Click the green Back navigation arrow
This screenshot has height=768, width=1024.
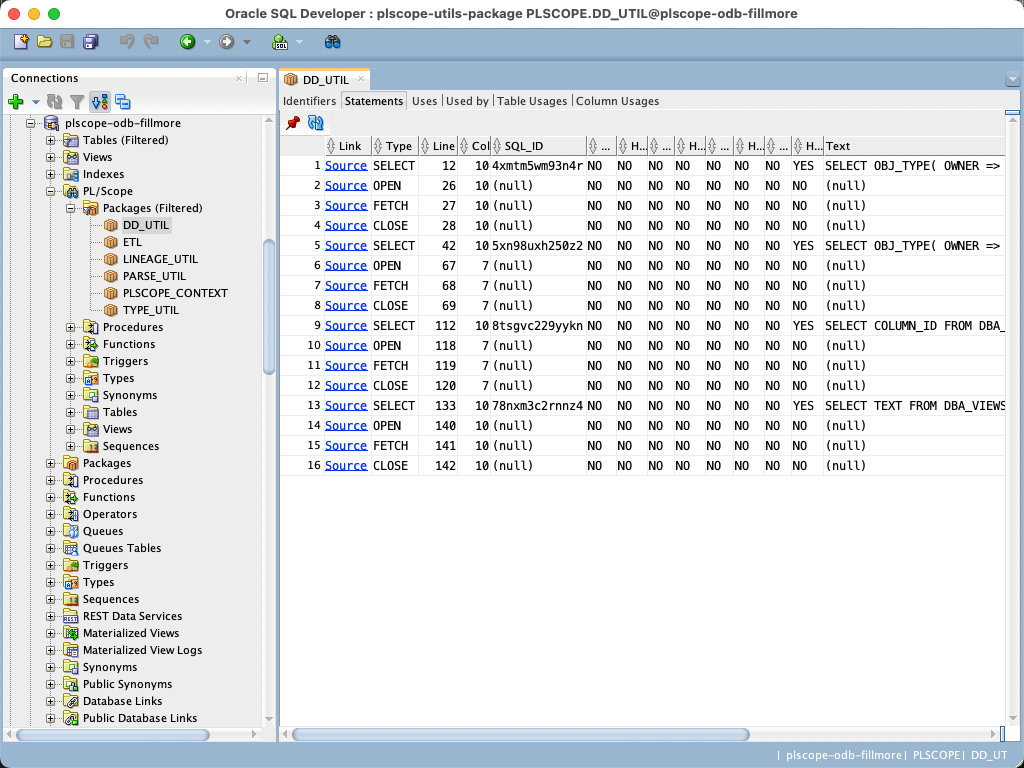(x=187, y=42)
